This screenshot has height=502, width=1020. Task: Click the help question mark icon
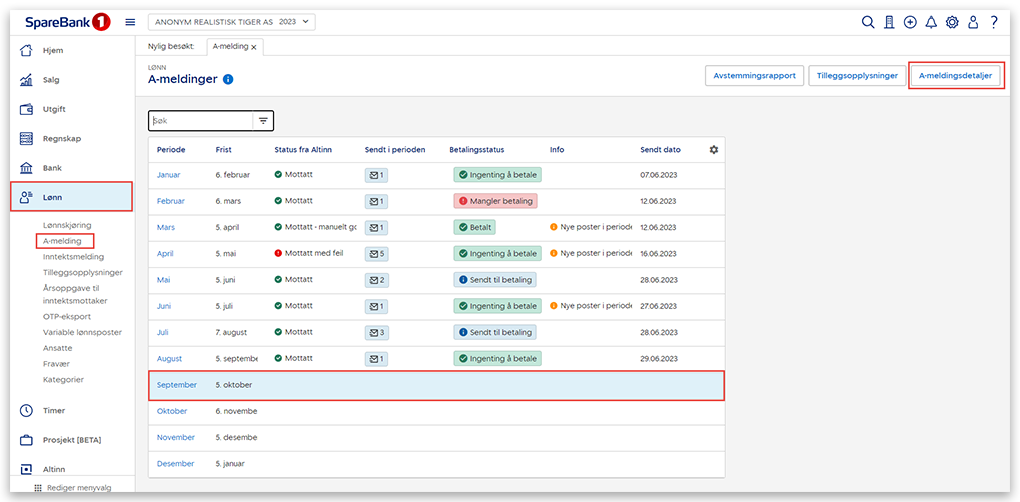coord(994,22)
